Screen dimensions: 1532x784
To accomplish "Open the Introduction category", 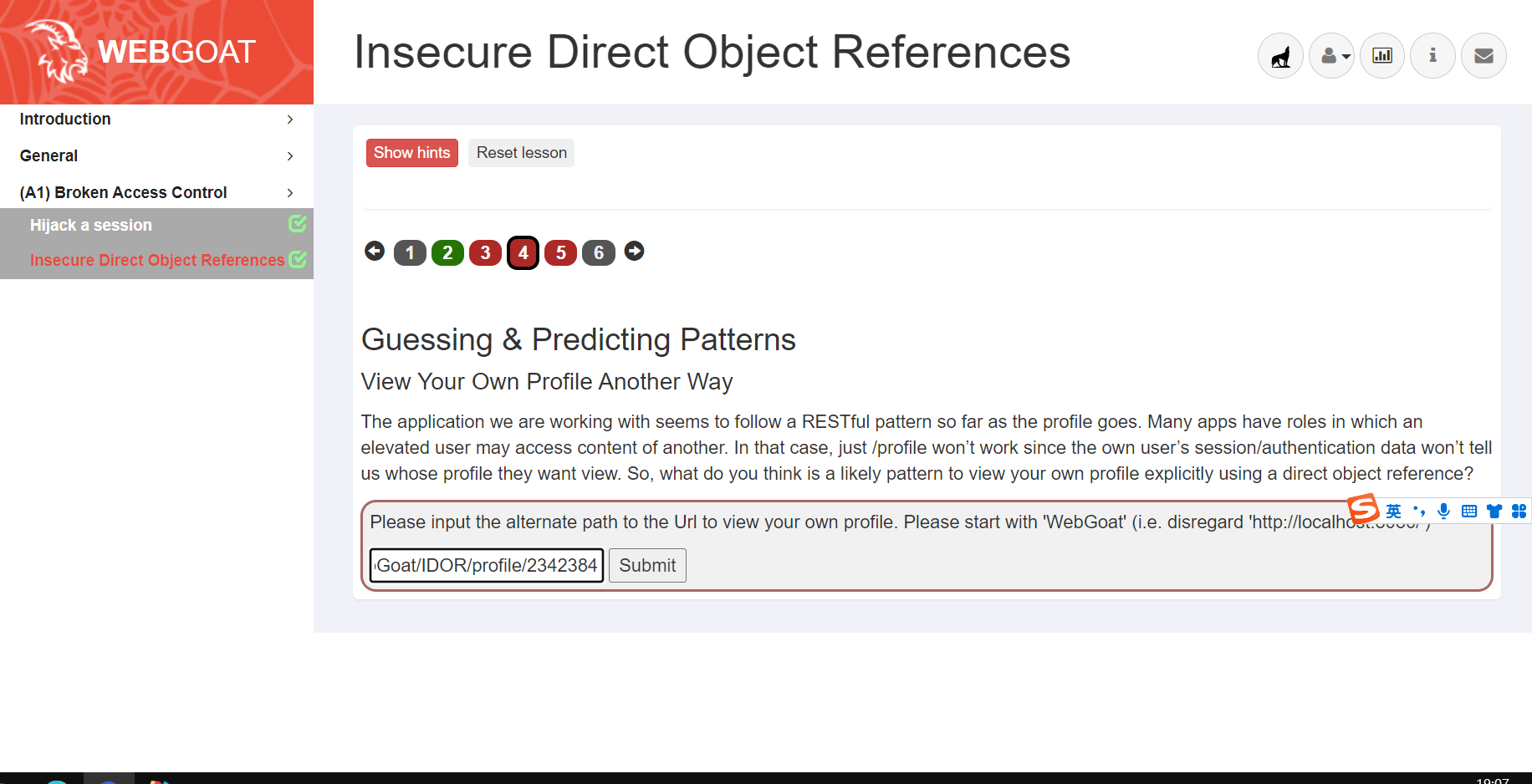I will (65, 119).
